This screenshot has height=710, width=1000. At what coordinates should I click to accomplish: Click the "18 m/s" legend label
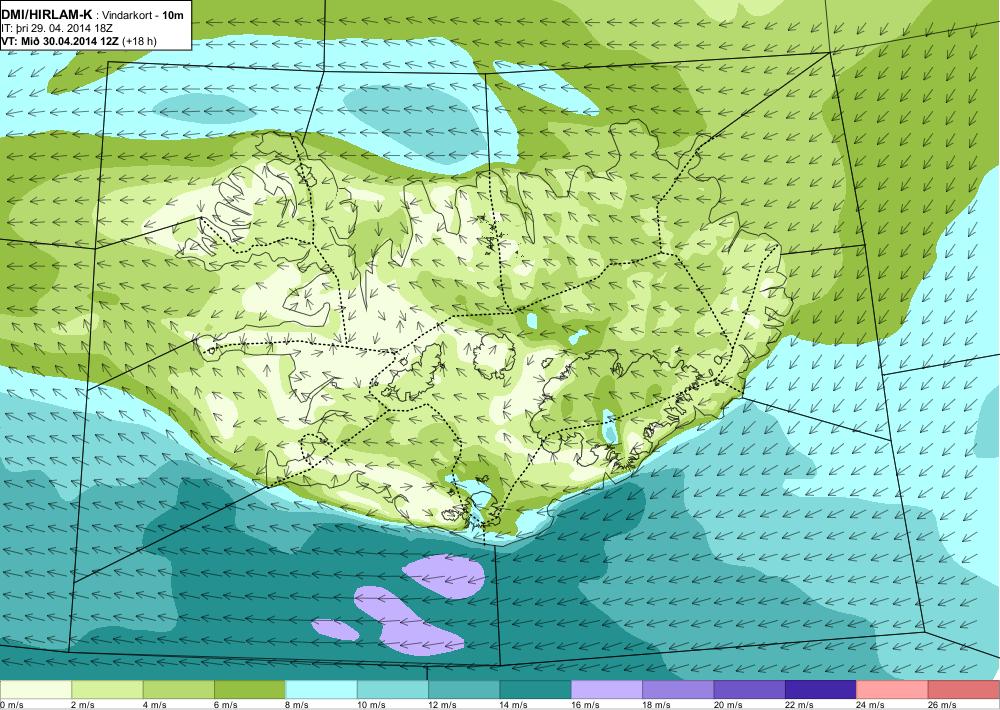coord(657,705)
